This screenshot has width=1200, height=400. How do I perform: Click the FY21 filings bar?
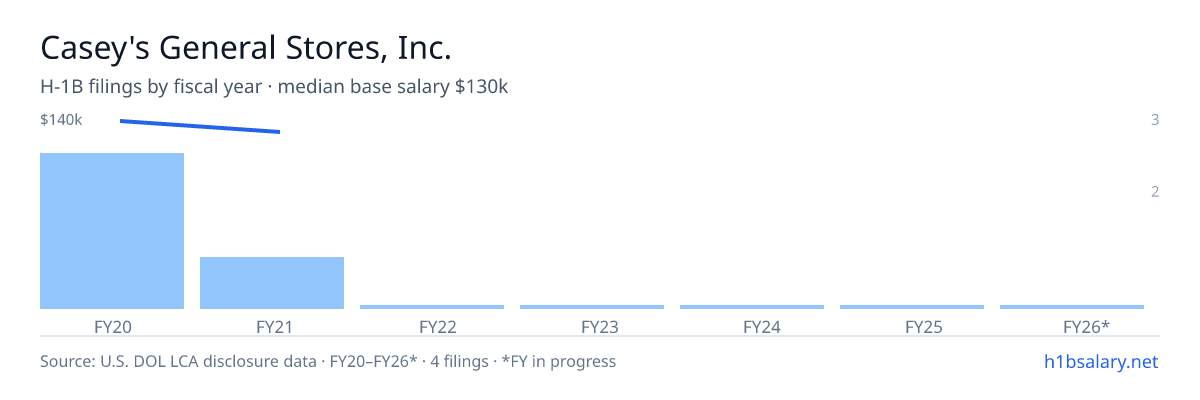[272, 283]
